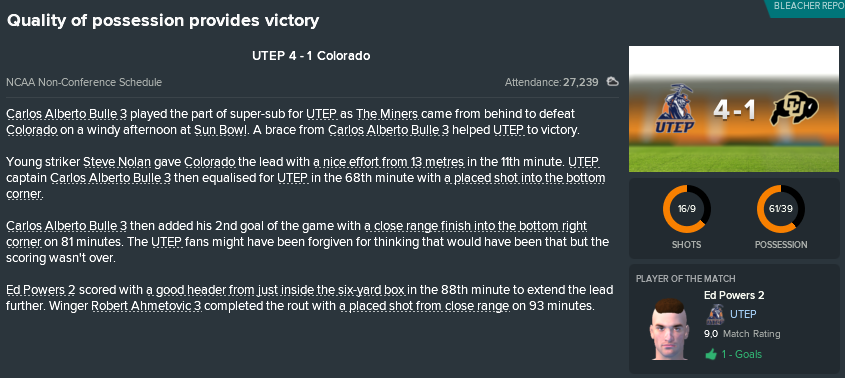Click the Colorado Buffaloes logo in scoreboard
Image resolution: width=845 pixels, height=378 pixels.
pos(794,108)
